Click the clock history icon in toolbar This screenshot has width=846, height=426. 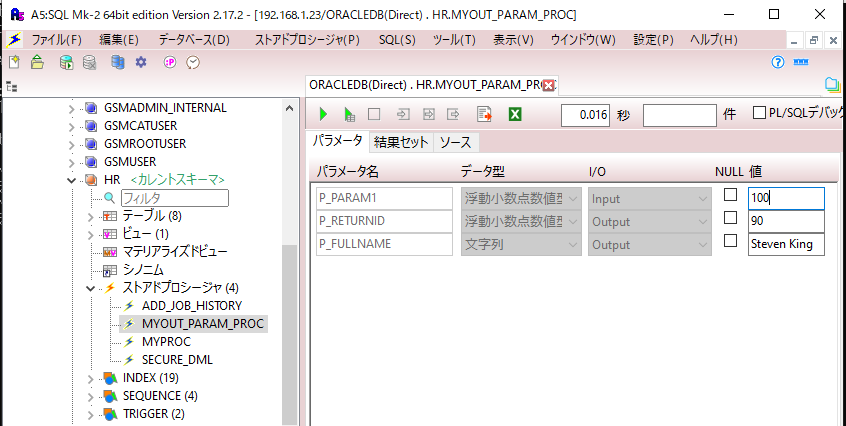(193, 62)
